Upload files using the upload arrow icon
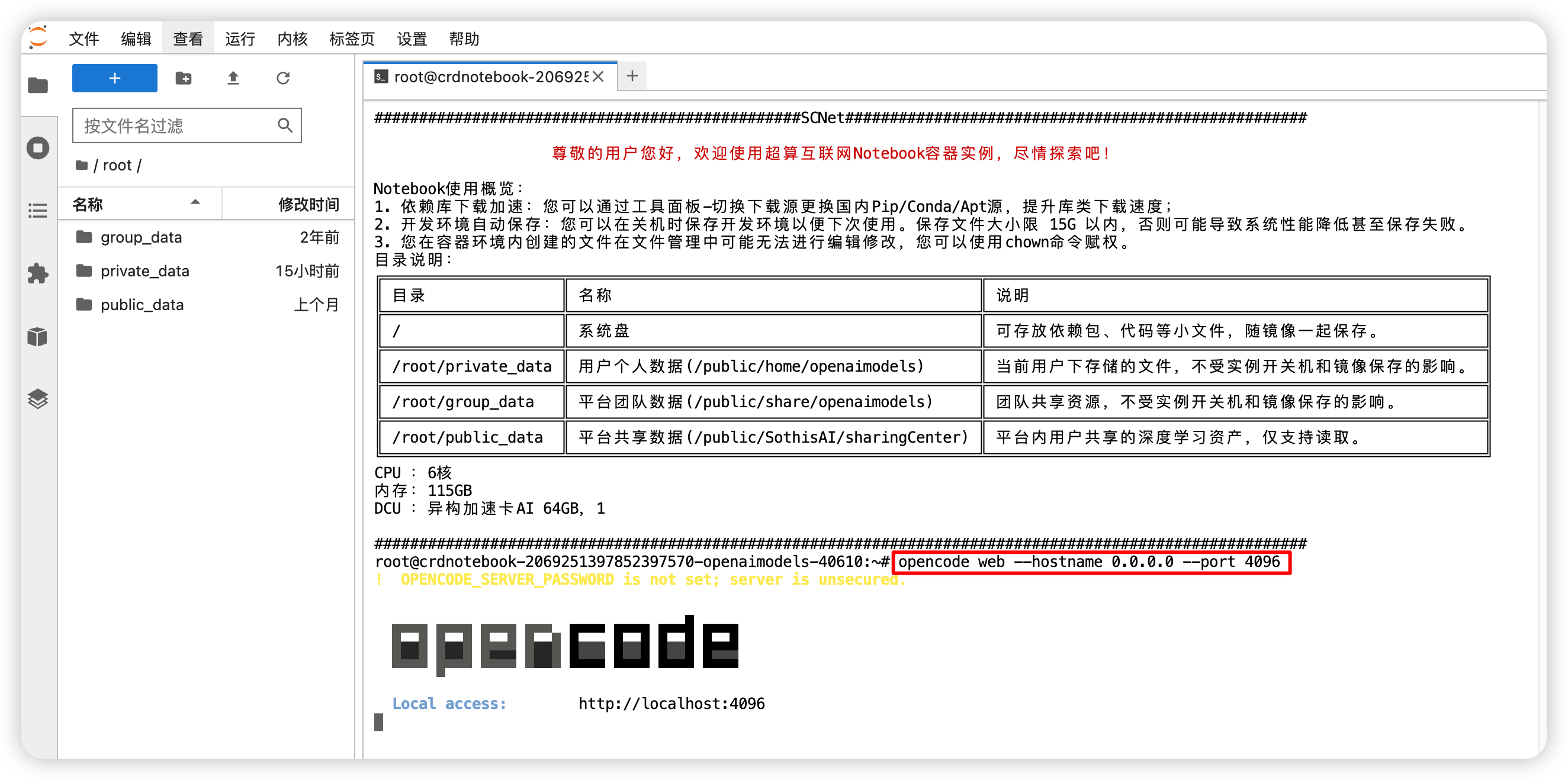The image size is (1568, 780). 233,78
